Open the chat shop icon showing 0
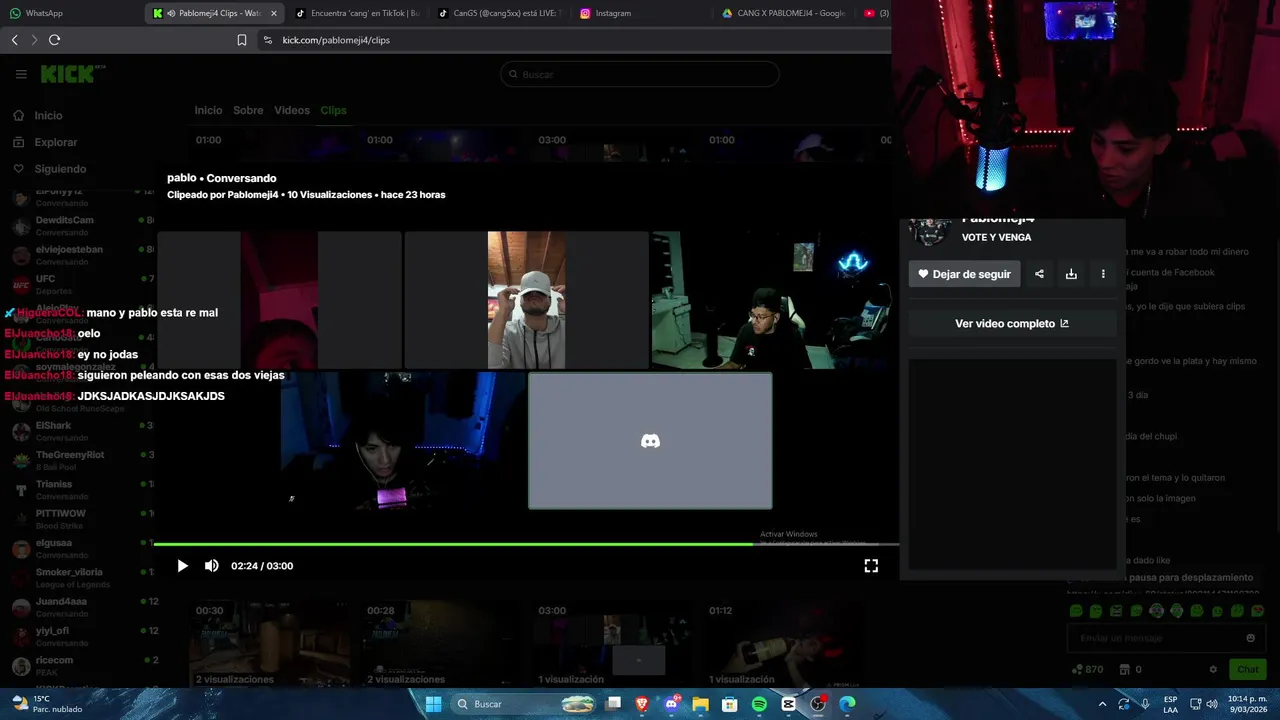This screenshot has height=720, width=1280. 1131,669
